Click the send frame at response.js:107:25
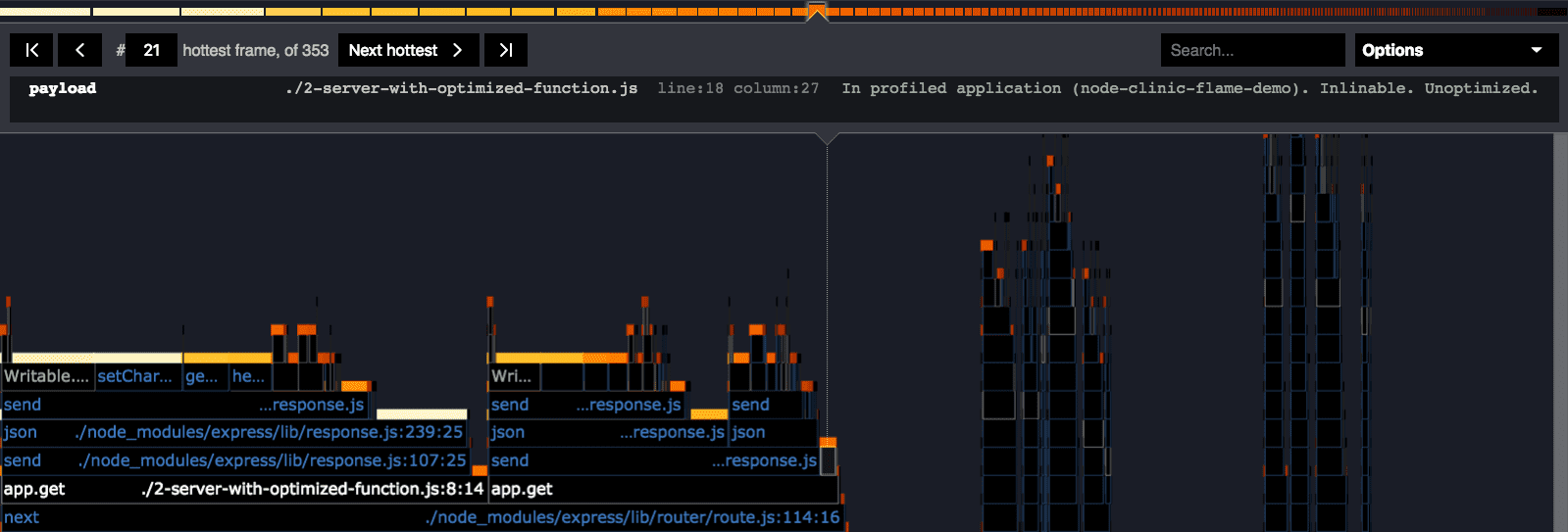1568x532 pixels. 234,460
